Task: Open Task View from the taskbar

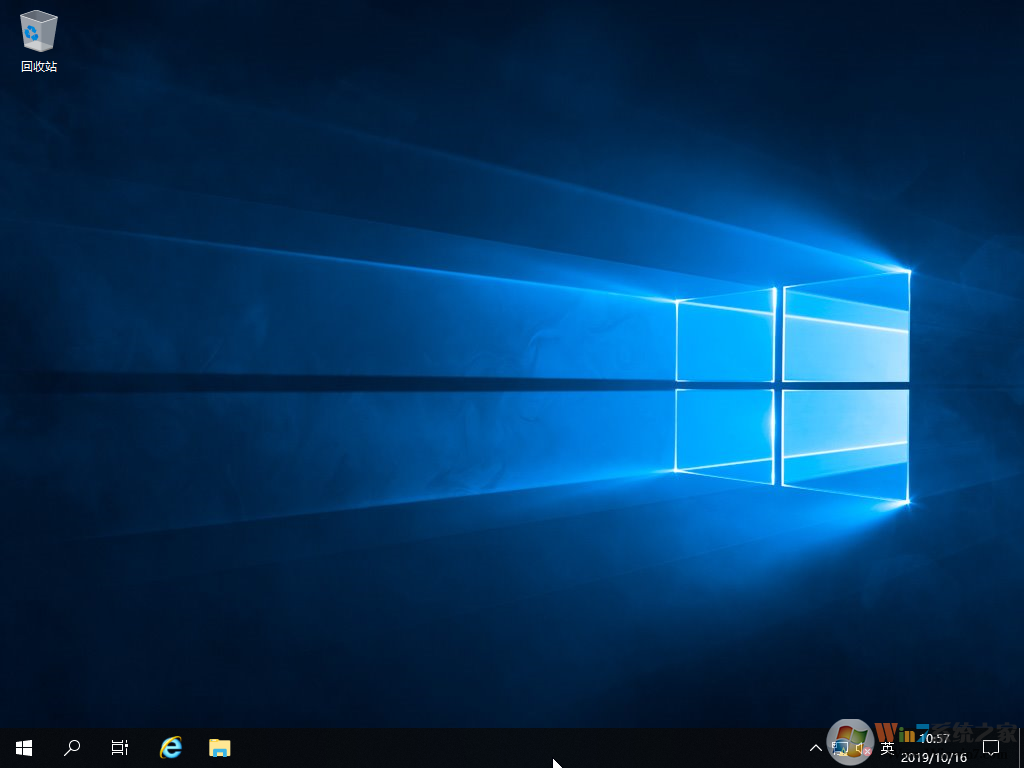Action: pyautogui.click(x=119, y=747)
